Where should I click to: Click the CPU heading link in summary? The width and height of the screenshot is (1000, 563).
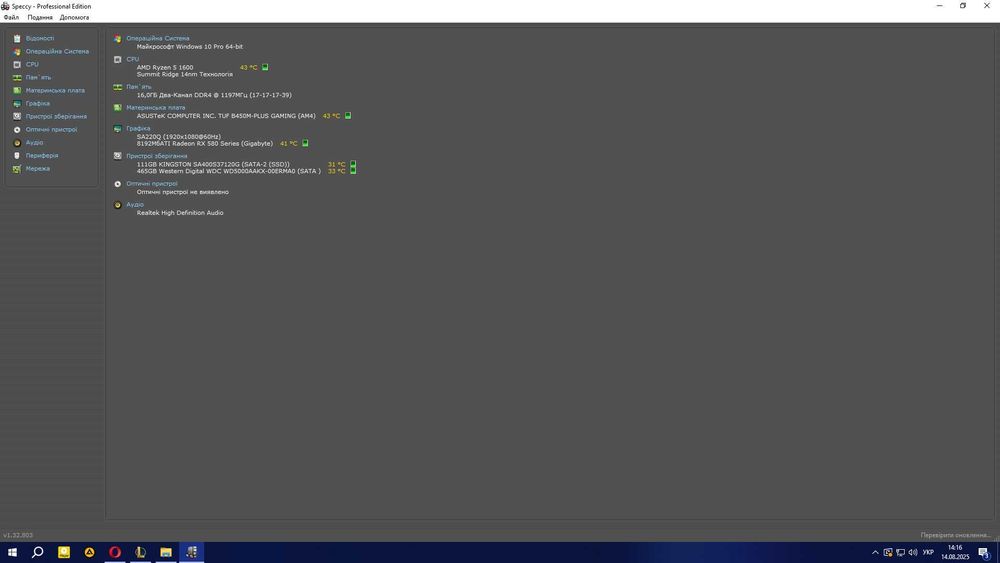[133, 59]
